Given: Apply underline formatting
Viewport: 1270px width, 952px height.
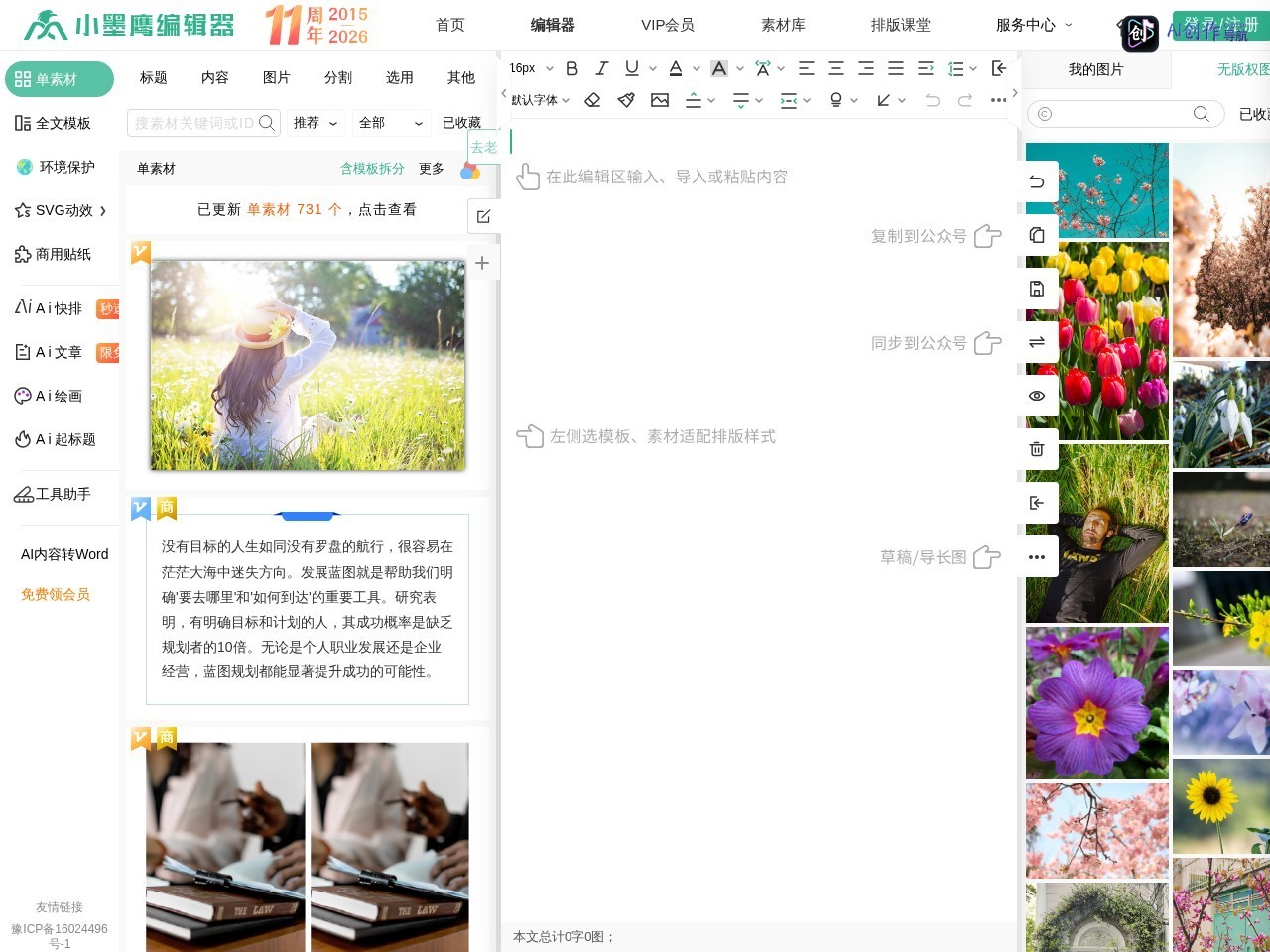Looking at the screenshot, I should (x=632, y=68).
